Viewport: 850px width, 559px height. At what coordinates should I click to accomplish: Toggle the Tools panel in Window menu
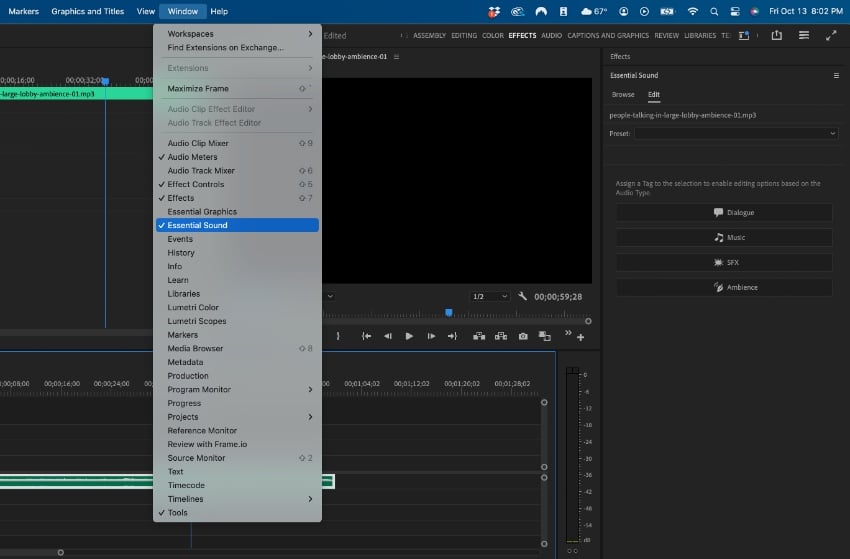coord(237,512)
